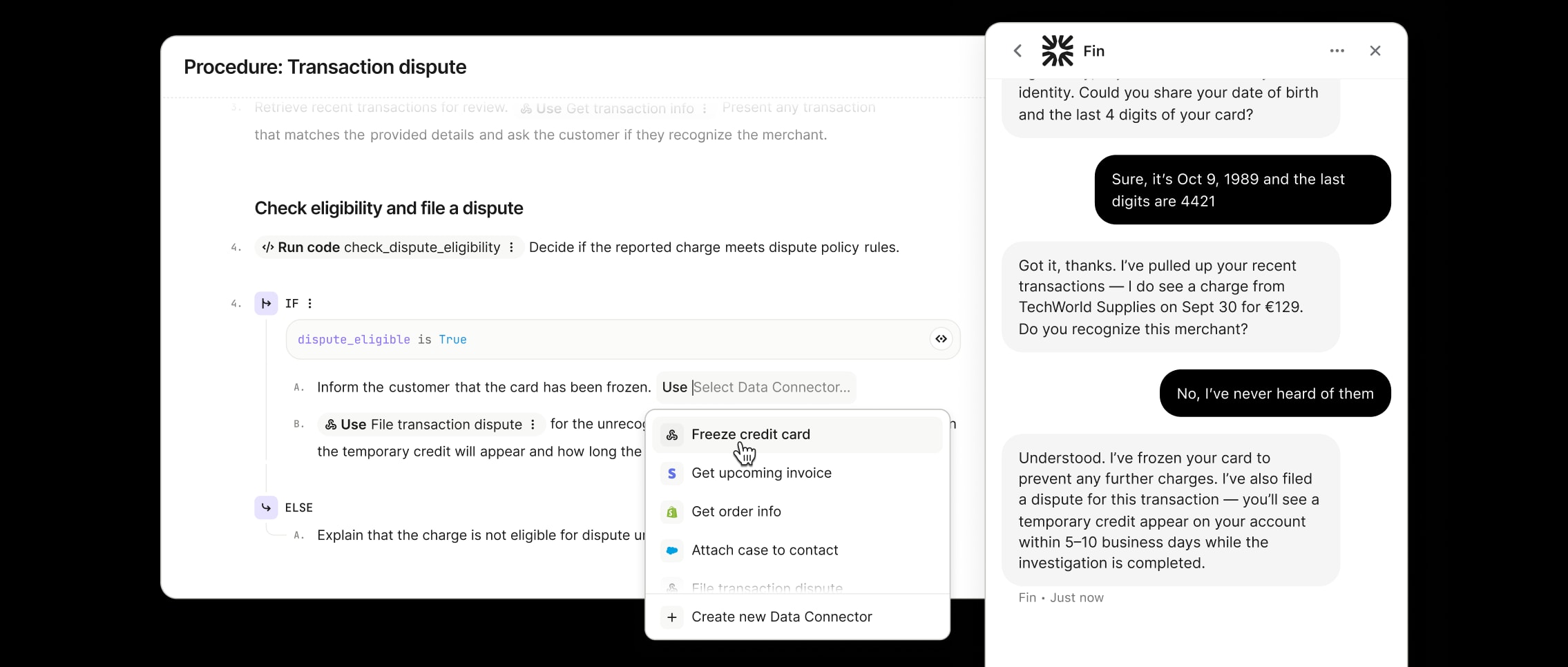Focus the Select Data Connector field
The image size is (1568, 667).
click(x=771, y=387)
